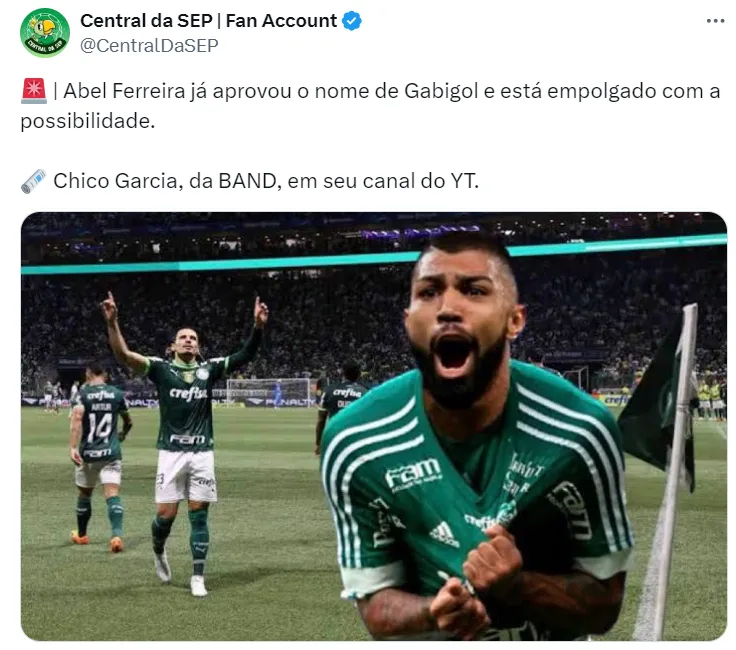736x650 pixels.
Task: Click the Adidas logo on the green jersey
Action: pos(444,535)
